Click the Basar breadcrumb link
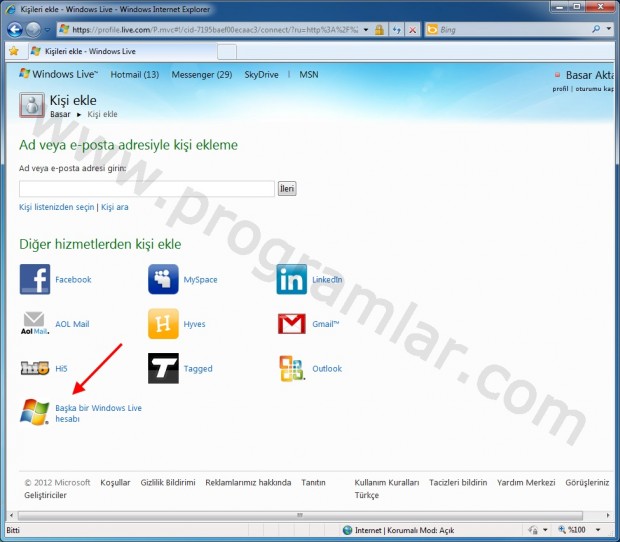The height and width of the screenshot is (542, 620). click(60, 114)
